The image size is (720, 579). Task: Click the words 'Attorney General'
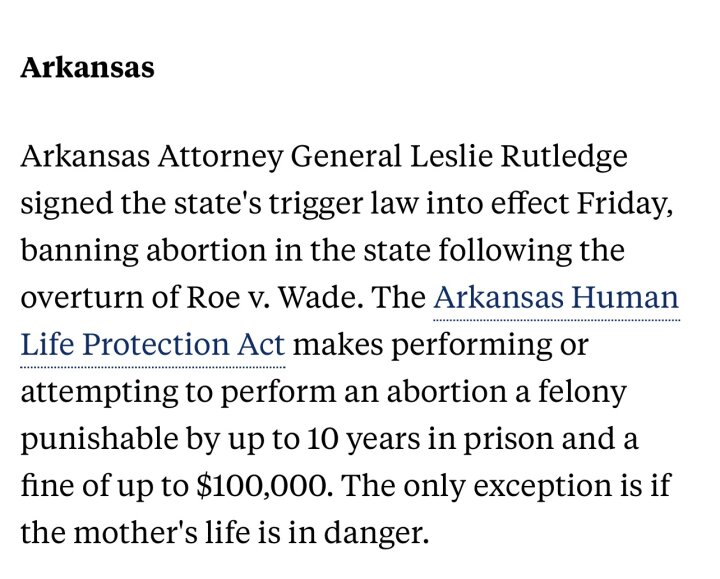[279, 157]
